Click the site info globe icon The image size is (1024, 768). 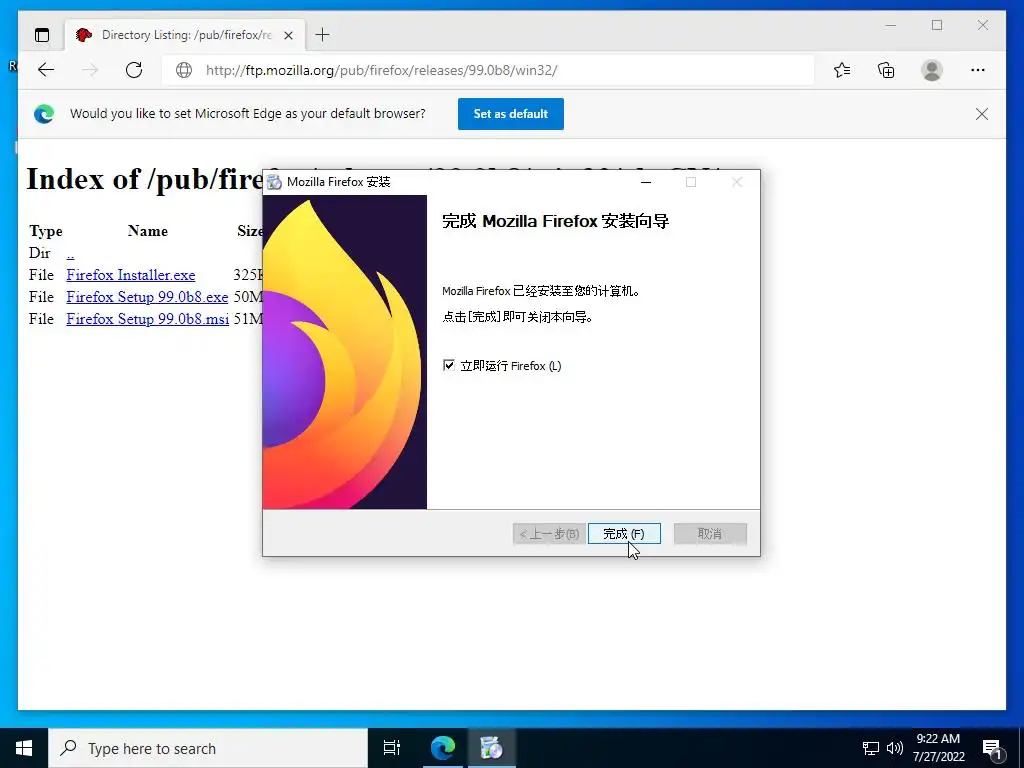184,70
